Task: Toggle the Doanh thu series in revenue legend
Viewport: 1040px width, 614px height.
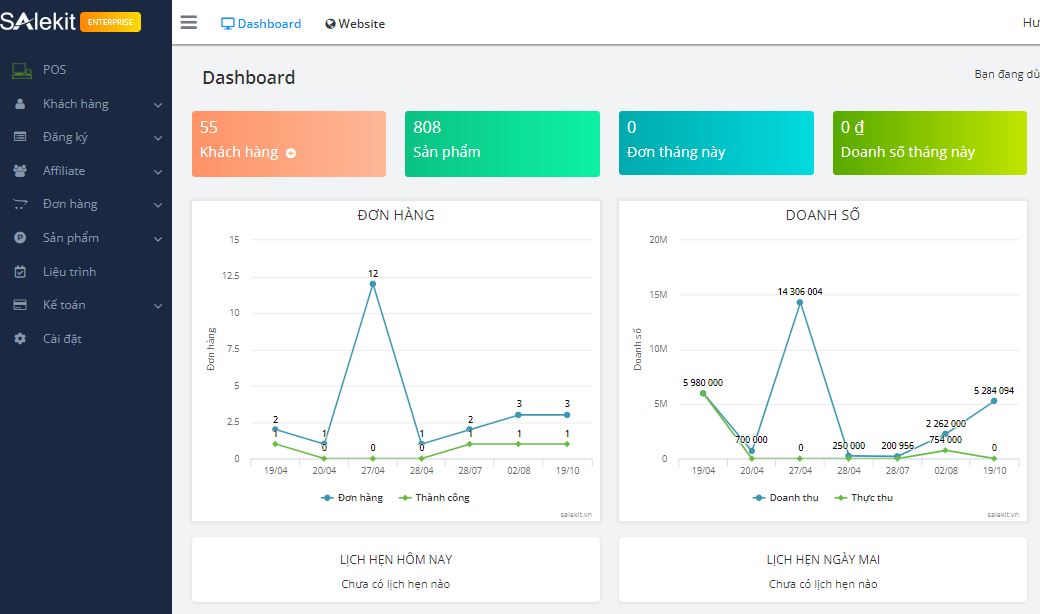Action: click(785, 497)
